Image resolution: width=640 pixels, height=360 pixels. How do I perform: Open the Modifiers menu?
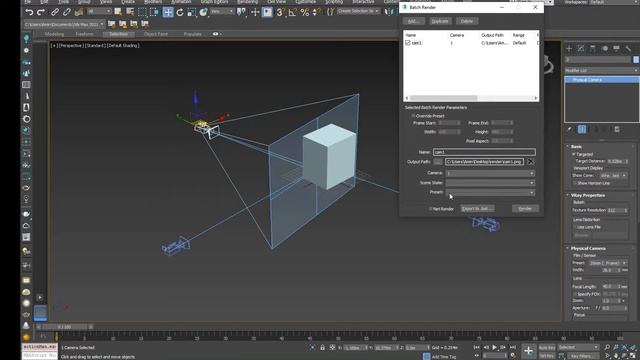tap(153, 2)
